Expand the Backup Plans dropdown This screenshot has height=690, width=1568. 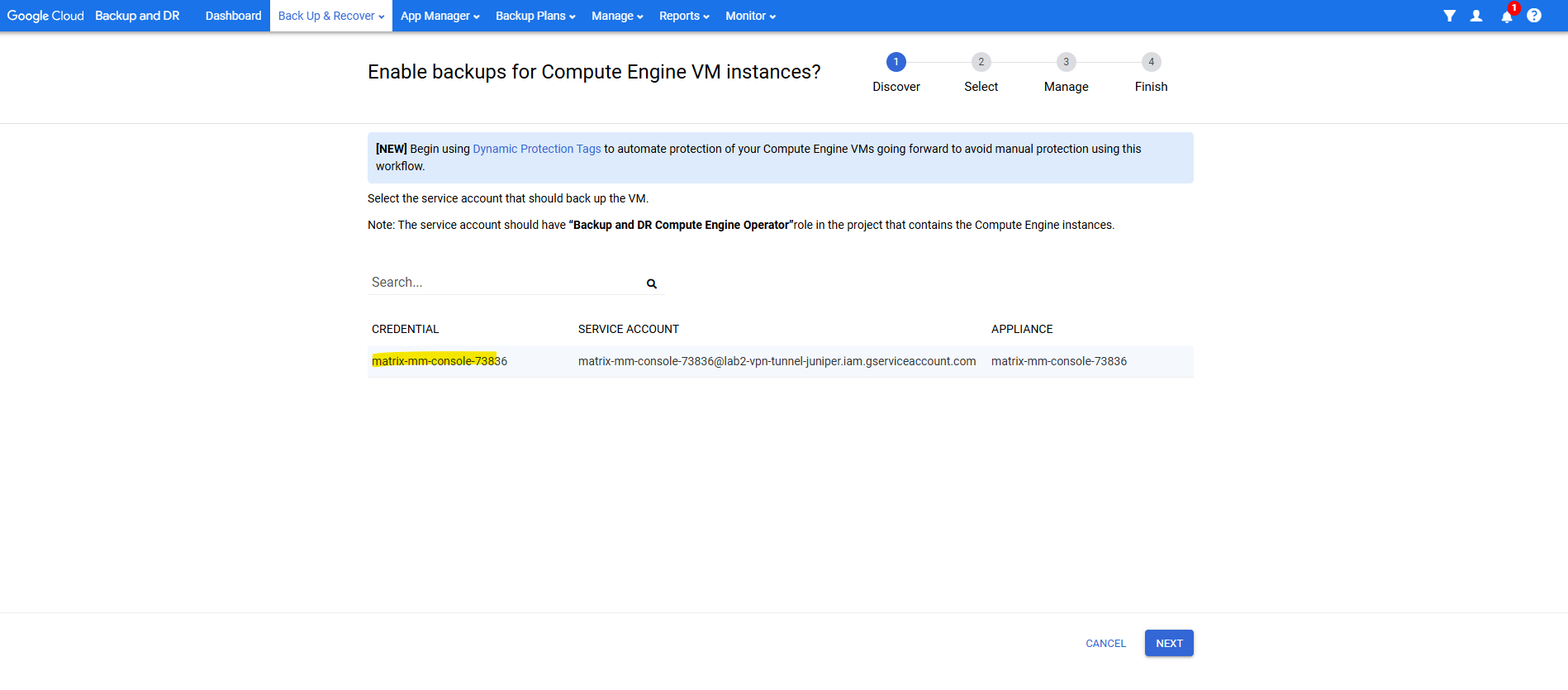coord(535,16)
